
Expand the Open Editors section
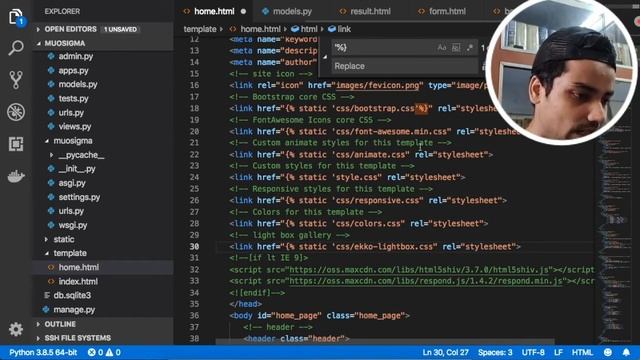[x=38, y=29]
